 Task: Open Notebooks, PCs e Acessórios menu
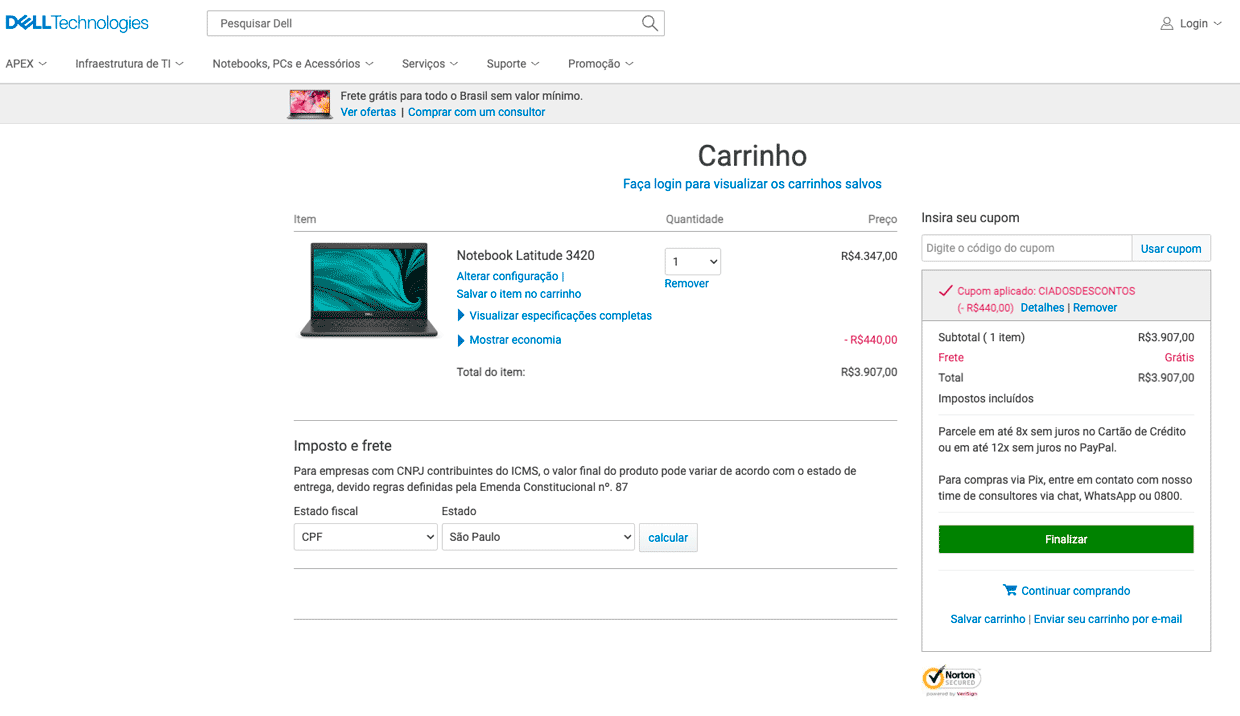pos(293,64)
